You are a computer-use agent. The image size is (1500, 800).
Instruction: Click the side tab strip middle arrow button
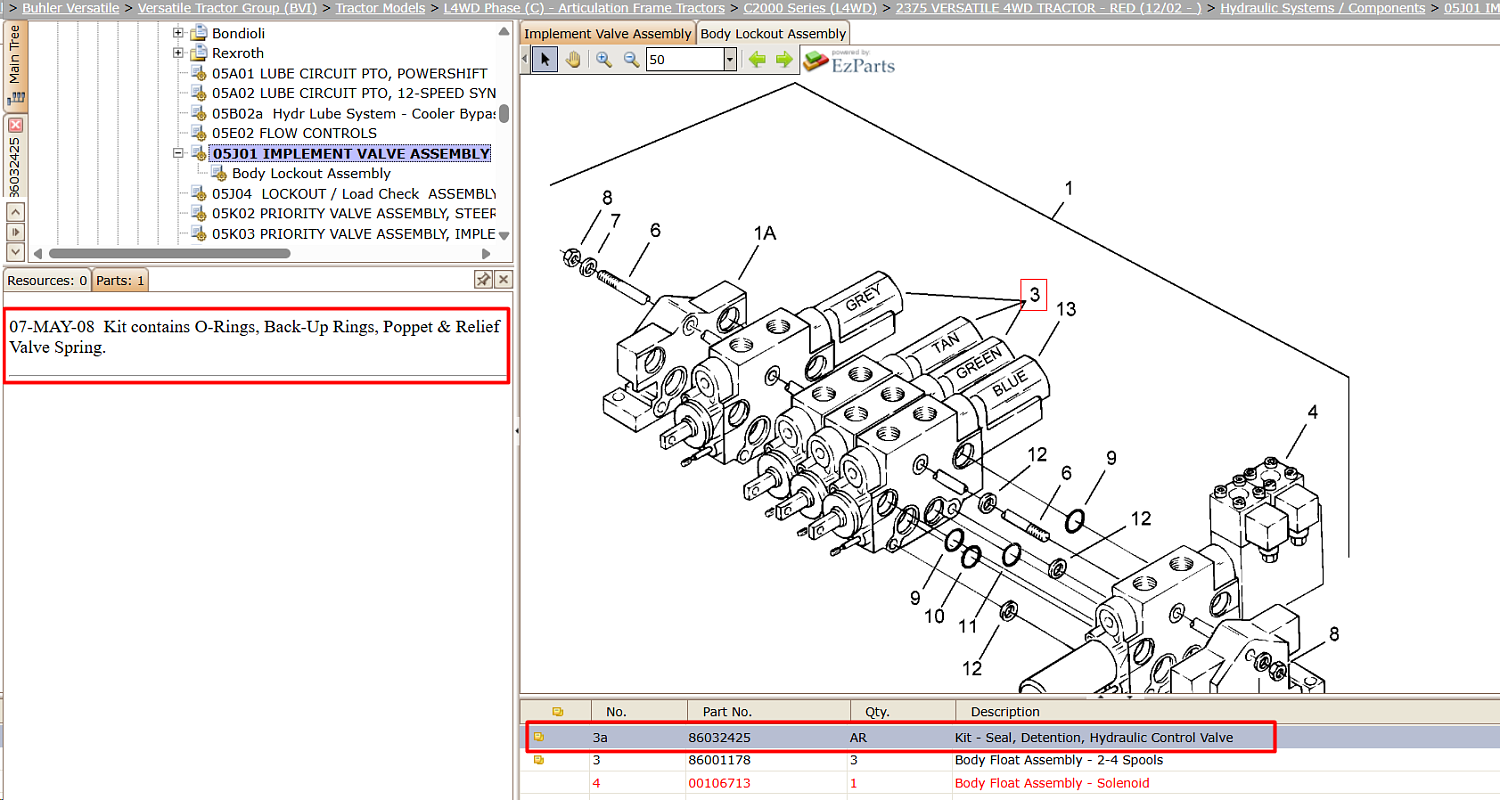coord(15,232)
